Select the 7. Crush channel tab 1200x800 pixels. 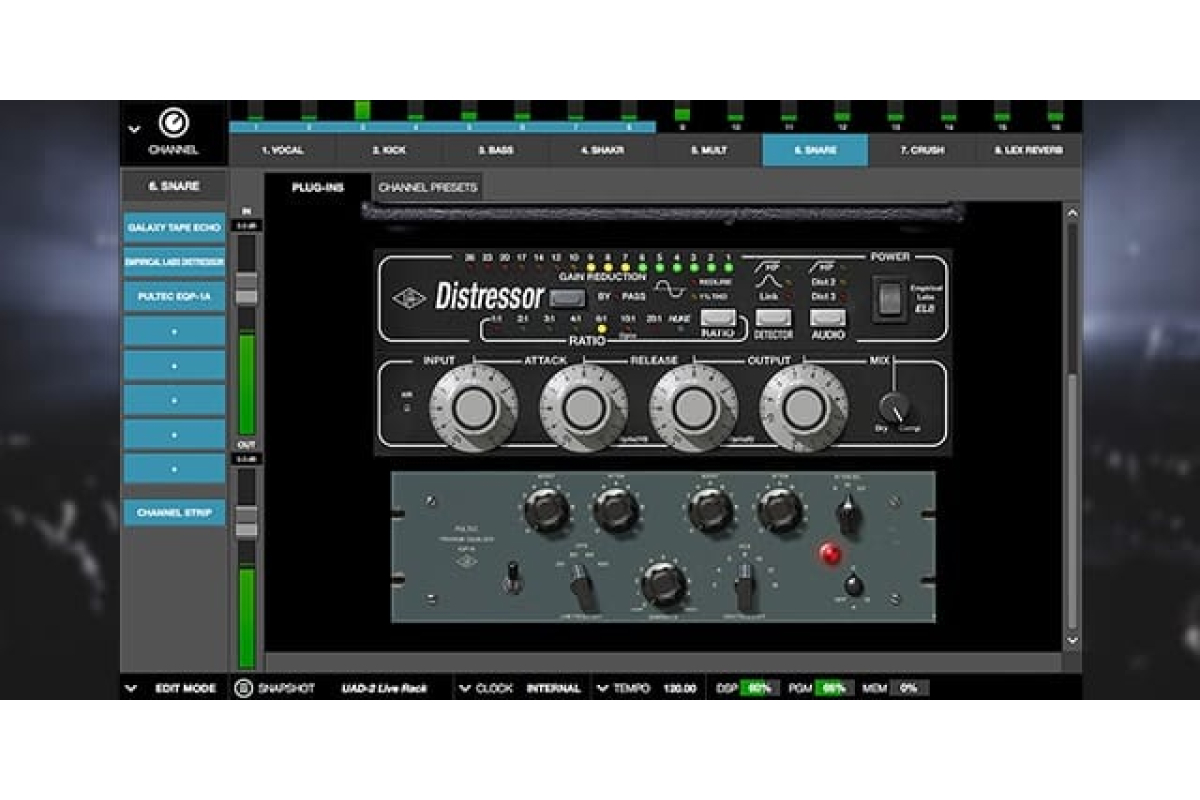[921, 150]
